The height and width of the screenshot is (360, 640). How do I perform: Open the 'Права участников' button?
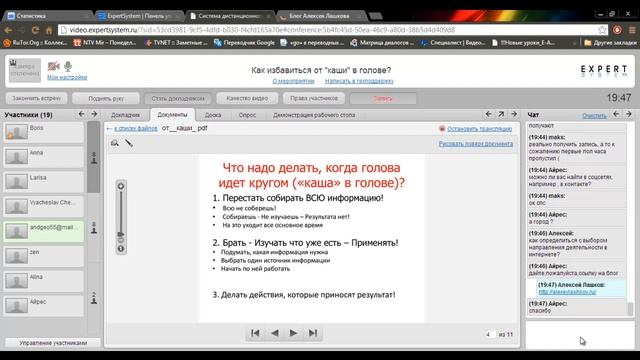314,98
